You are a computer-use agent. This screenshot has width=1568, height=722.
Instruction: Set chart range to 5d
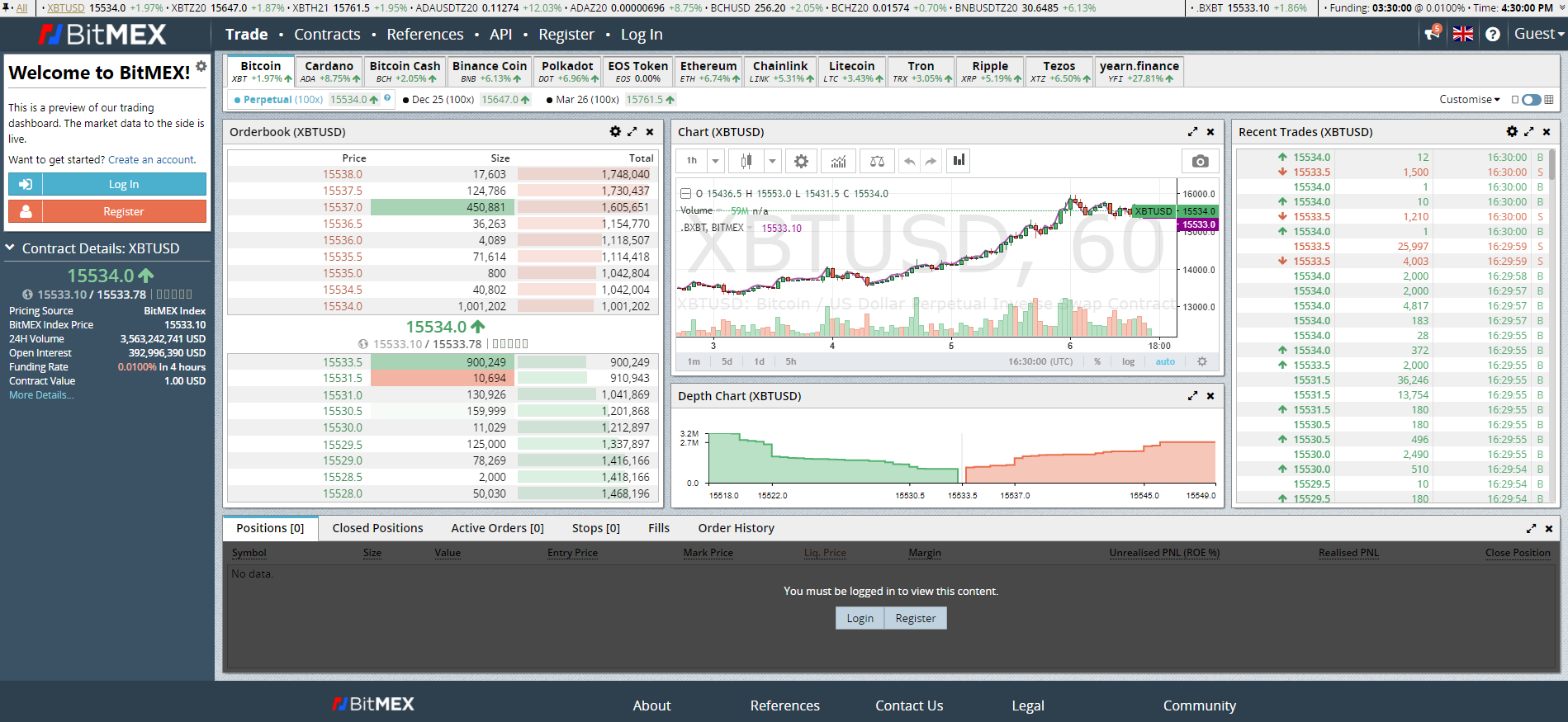(727, 361)
